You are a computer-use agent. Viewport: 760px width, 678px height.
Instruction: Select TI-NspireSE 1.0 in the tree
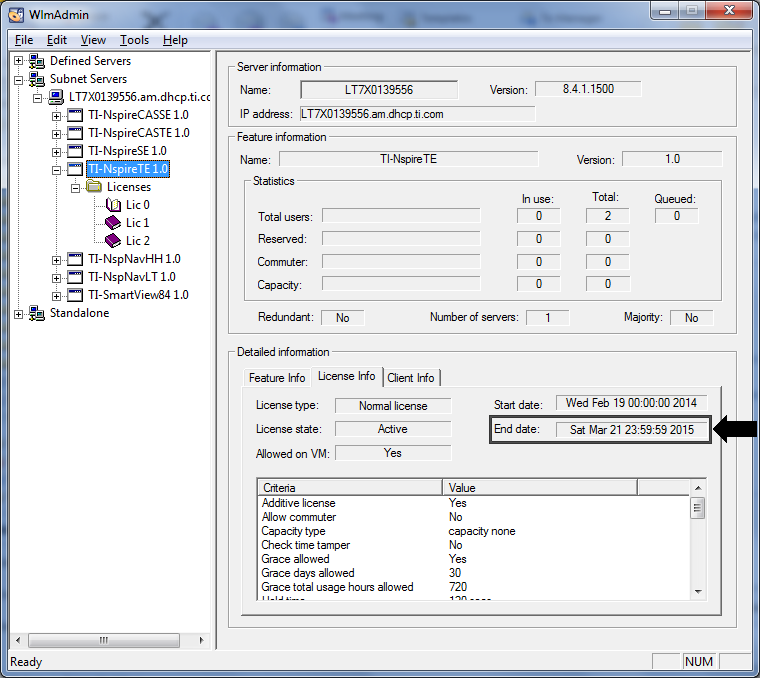(127, 151)
